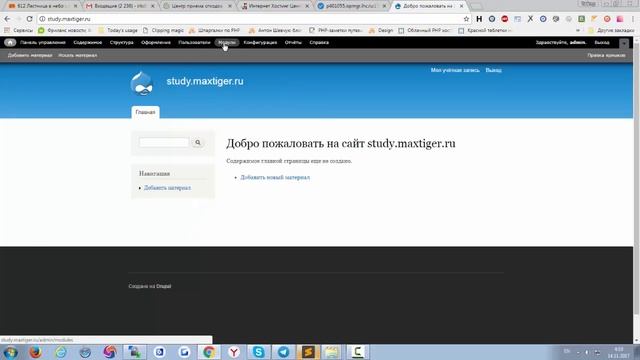Image resolution: width=640 pixels, height=360 pixels.
Task: Click Выход link in blue header
Action: pyautogui.click(x=493, y=70)
